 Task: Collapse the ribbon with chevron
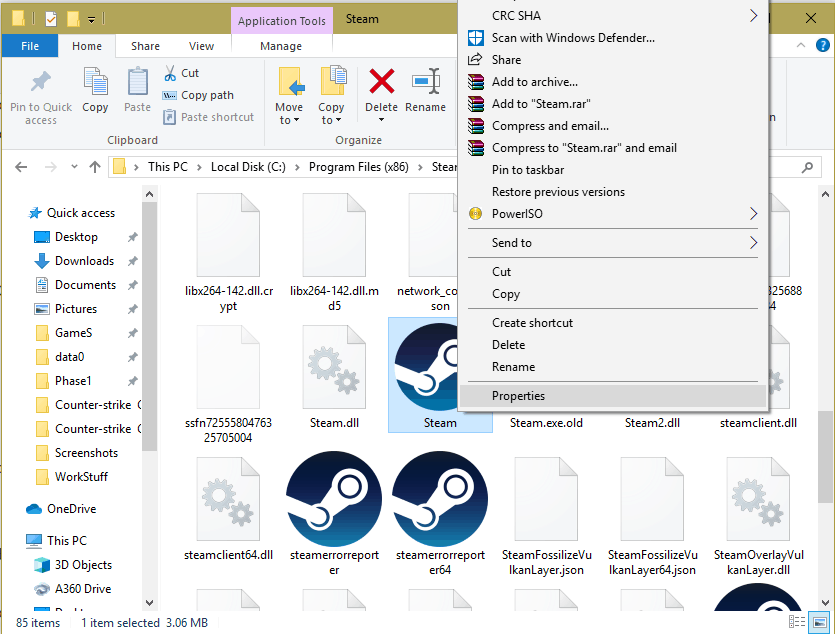click(x=800, y=46)
